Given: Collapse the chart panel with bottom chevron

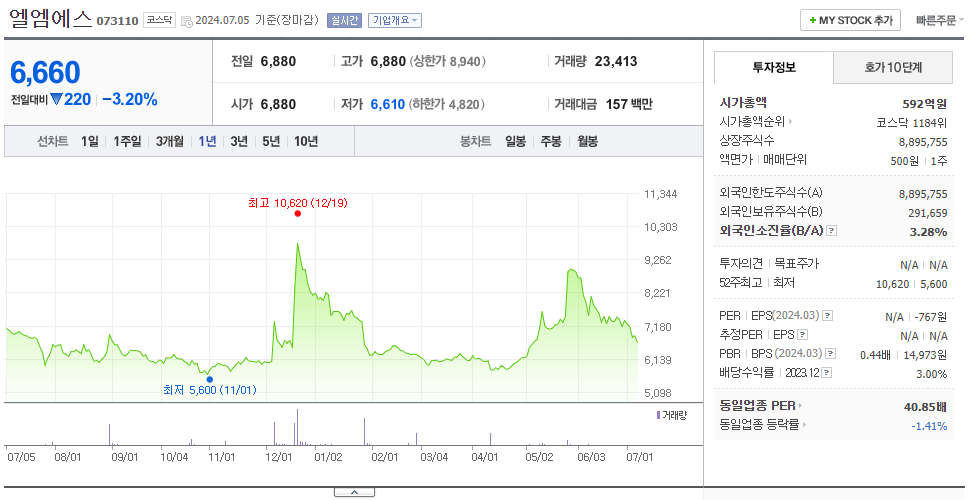Looking at the screenshot, I should 354,493.
